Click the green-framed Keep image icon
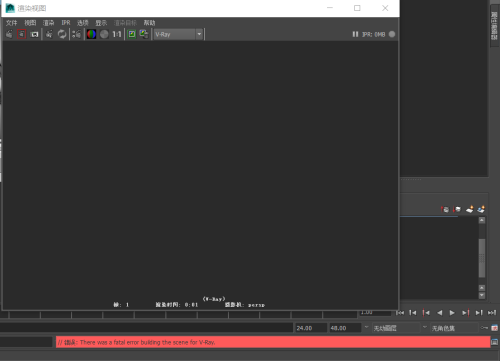This screenshot has width=500, height=361. [132, 34]
